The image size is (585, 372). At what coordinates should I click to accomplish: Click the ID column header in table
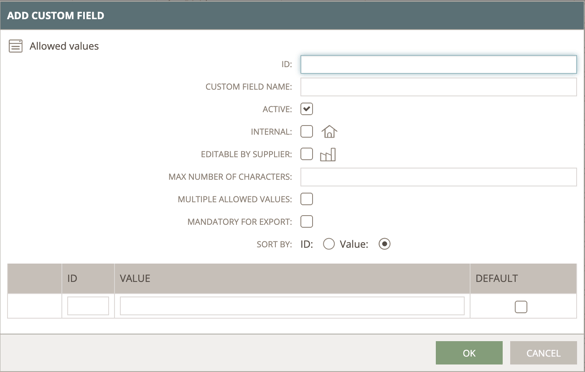coord(88,278)
